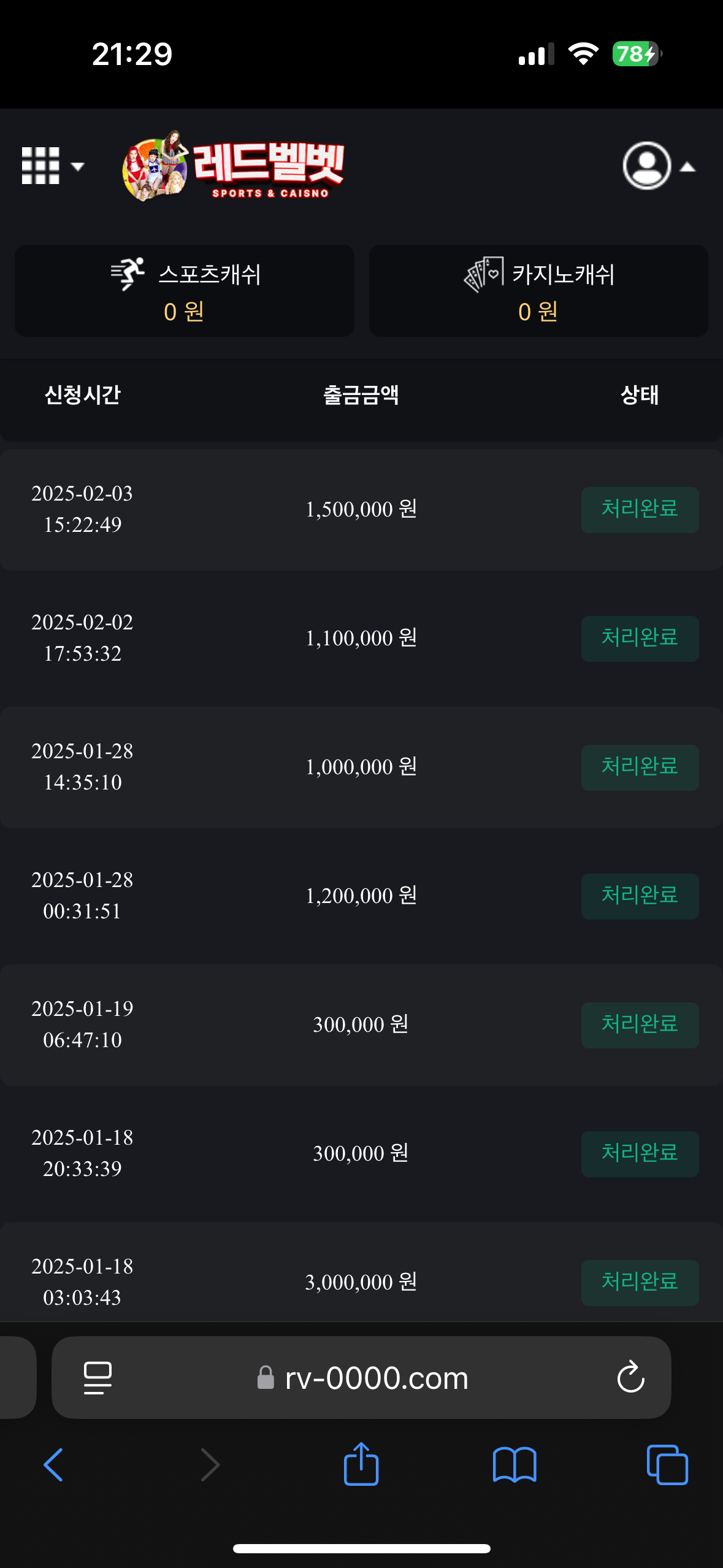The height and width of the screenshot is (1568, 723).
Task: Expand the grid menu dropdown arrow
Action: click(77, 166)
